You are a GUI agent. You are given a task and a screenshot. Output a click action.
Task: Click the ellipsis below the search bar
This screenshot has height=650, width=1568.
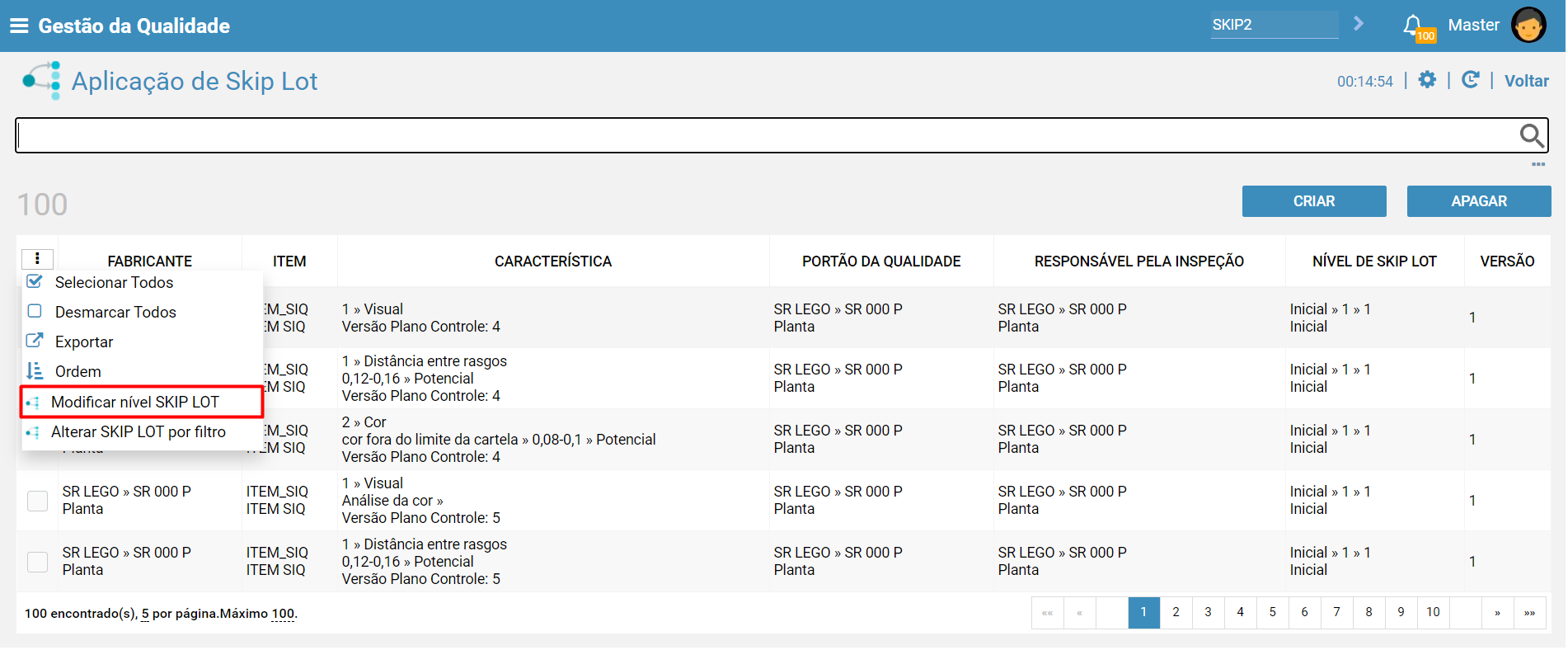[1538, 164]
